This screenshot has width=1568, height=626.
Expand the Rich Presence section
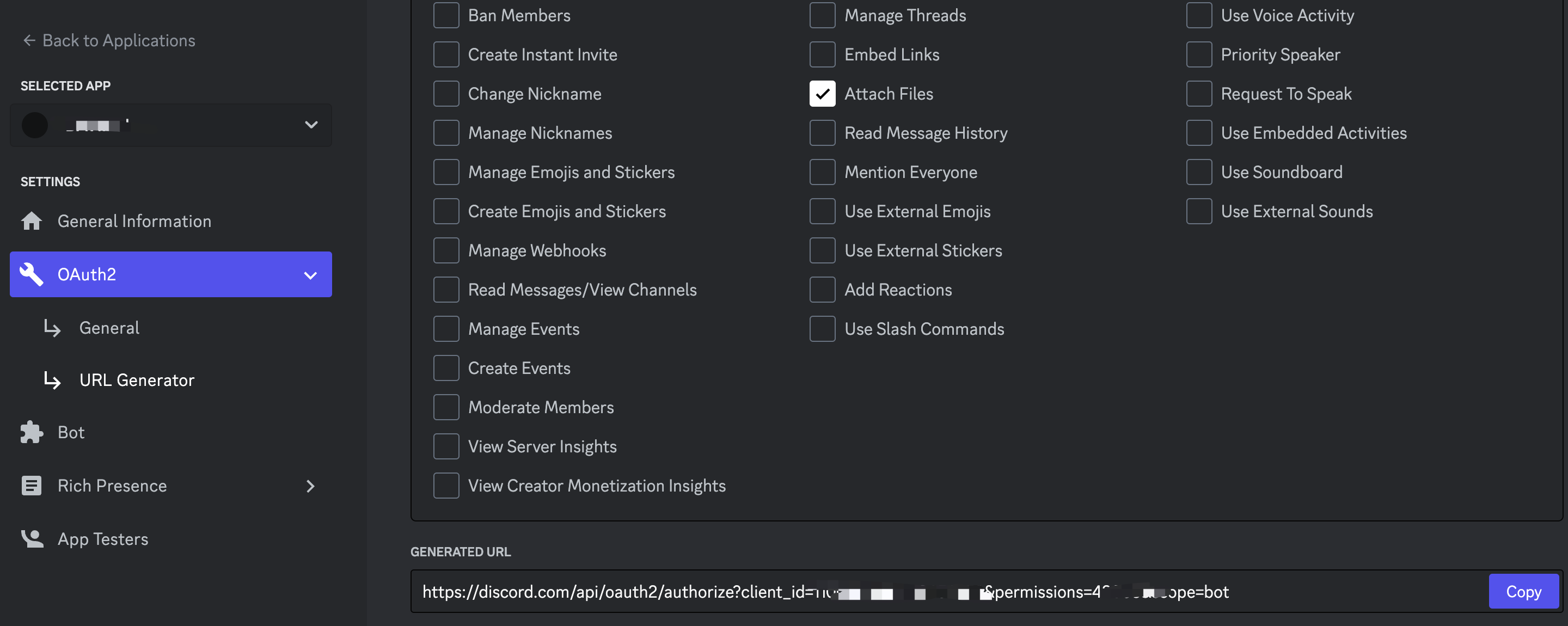coord(311,486)
